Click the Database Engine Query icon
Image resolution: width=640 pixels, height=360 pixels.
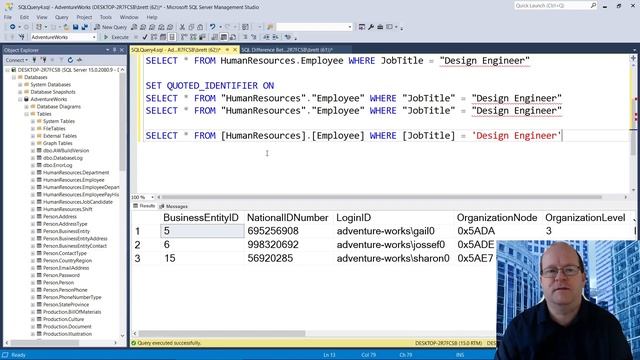click(x=134, y=27)
